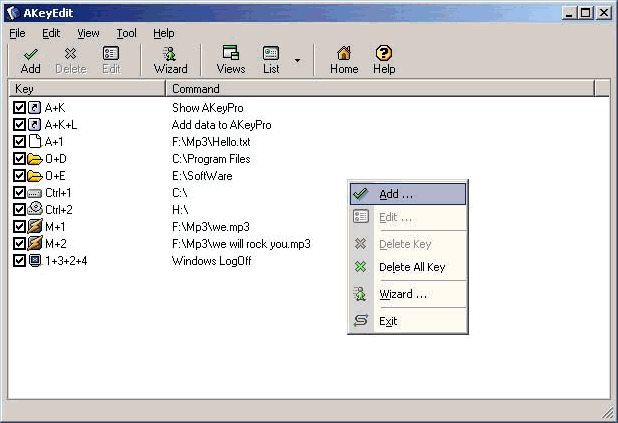Viewport: 618px width, 423px height.
Task: Click the AKeyEdit title bar app icon
Action: 13,13
